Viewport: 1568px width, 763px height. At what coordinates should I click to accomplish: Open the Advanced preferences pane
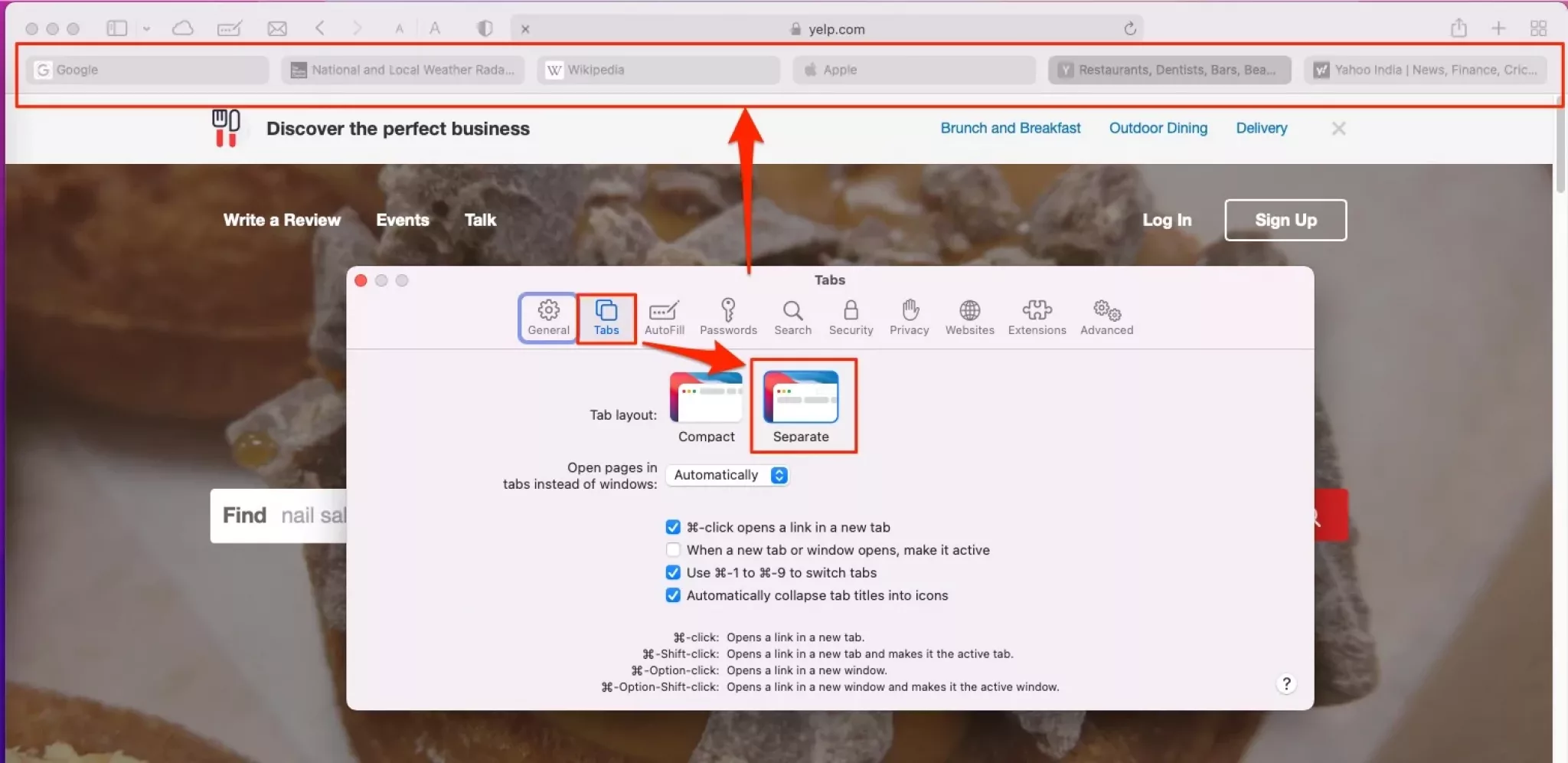[1106, 316]
